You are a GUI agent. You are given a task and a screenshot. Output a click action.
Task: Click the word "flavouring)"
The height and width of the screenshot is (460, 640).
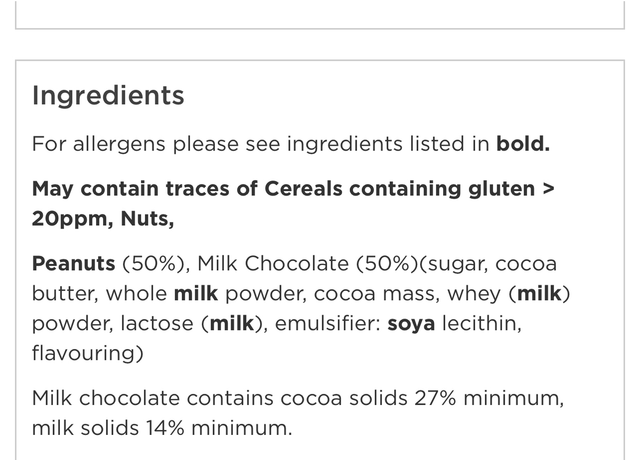coord(88,354)
